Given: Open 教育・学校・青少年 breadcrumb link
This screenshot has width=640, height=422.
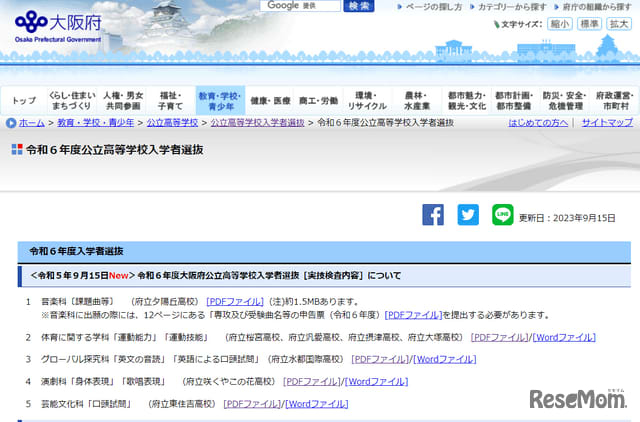Looking at the screenshot, I should click(96, 123).
